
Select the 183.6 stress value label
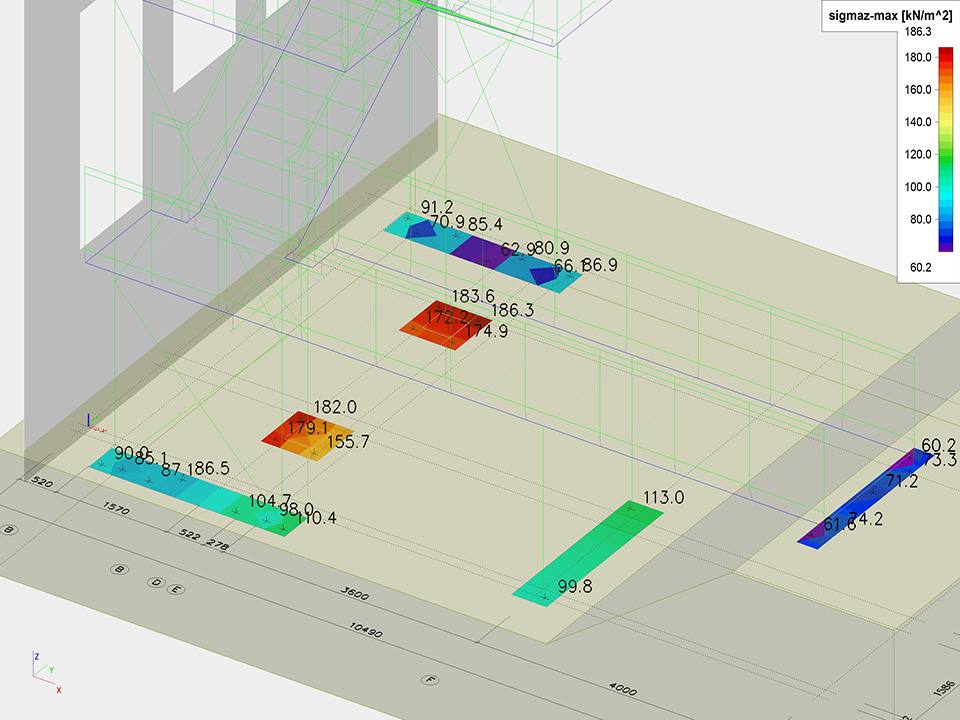473,296
